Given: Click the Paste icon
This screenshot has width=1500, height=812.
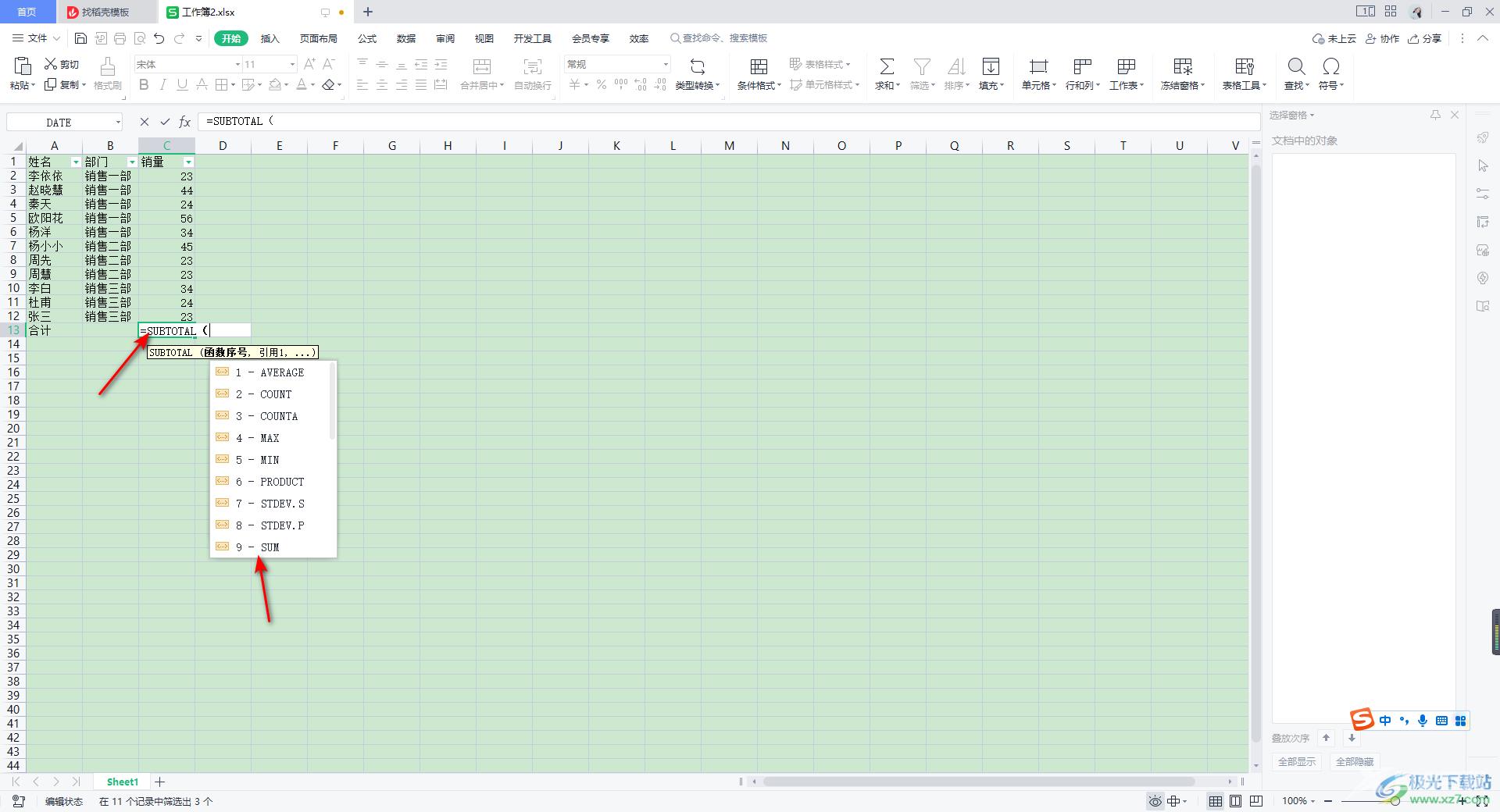Looking at the screenshot, I should pyautogui.click(x=23, y=66).
